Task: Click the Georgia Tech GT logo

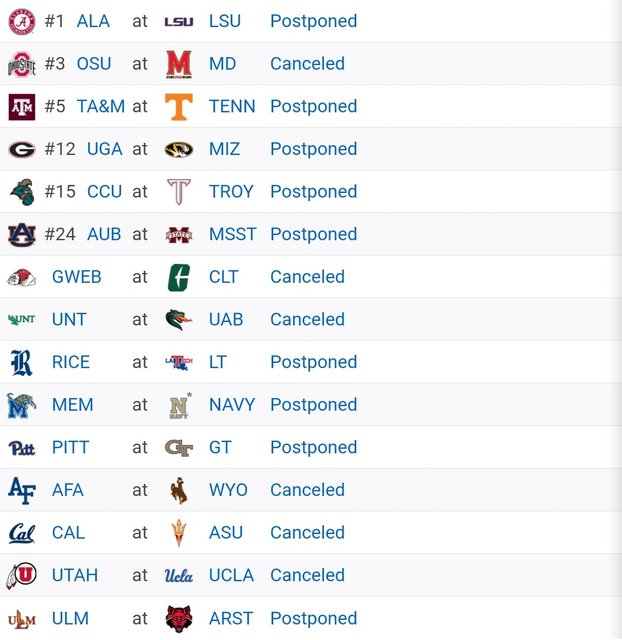Action: click(179, 447)
